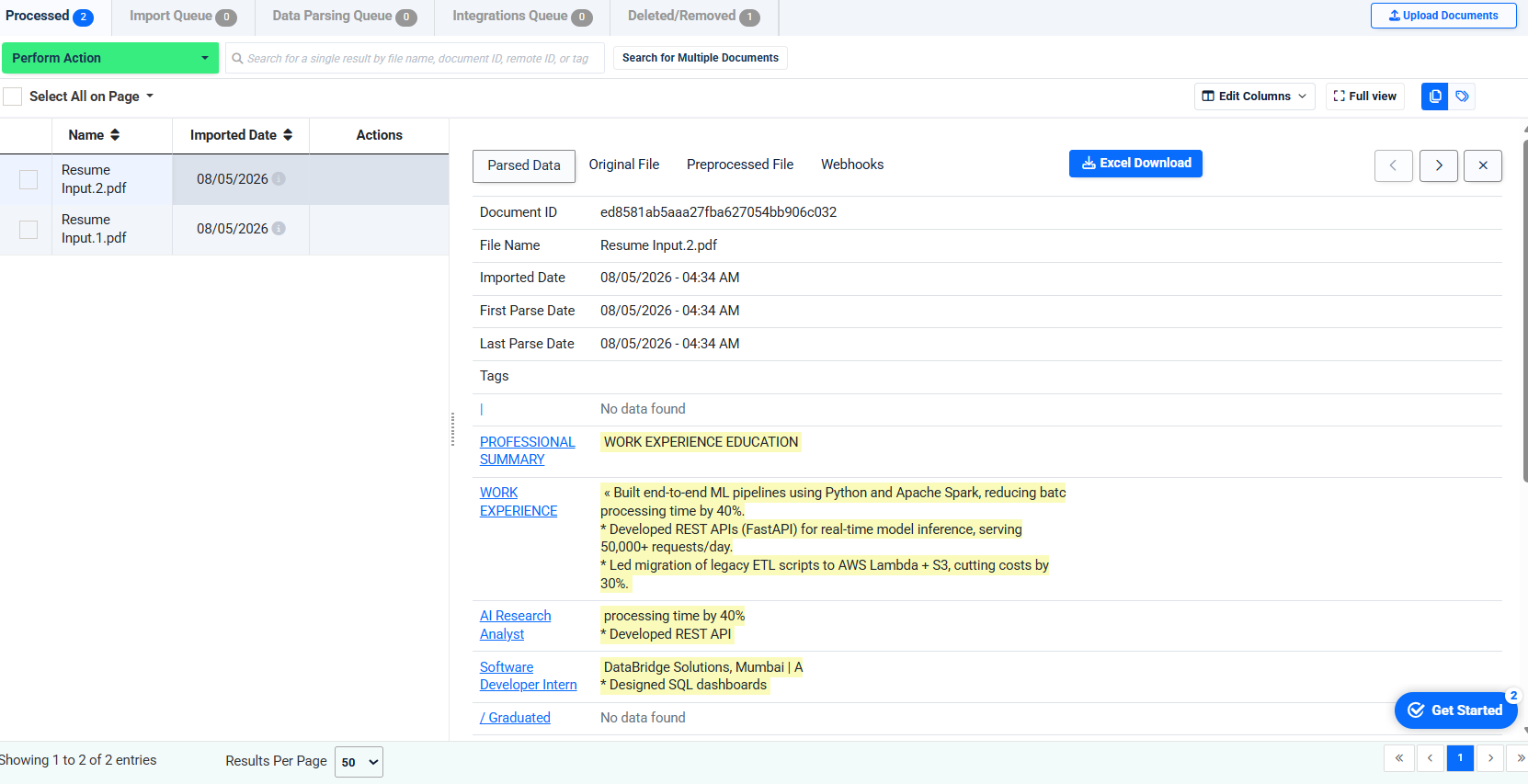Sort by Imported Date column arrows
Image resolution: width=1528 pixels, height=784 pixels.
[x=288, y=135]
